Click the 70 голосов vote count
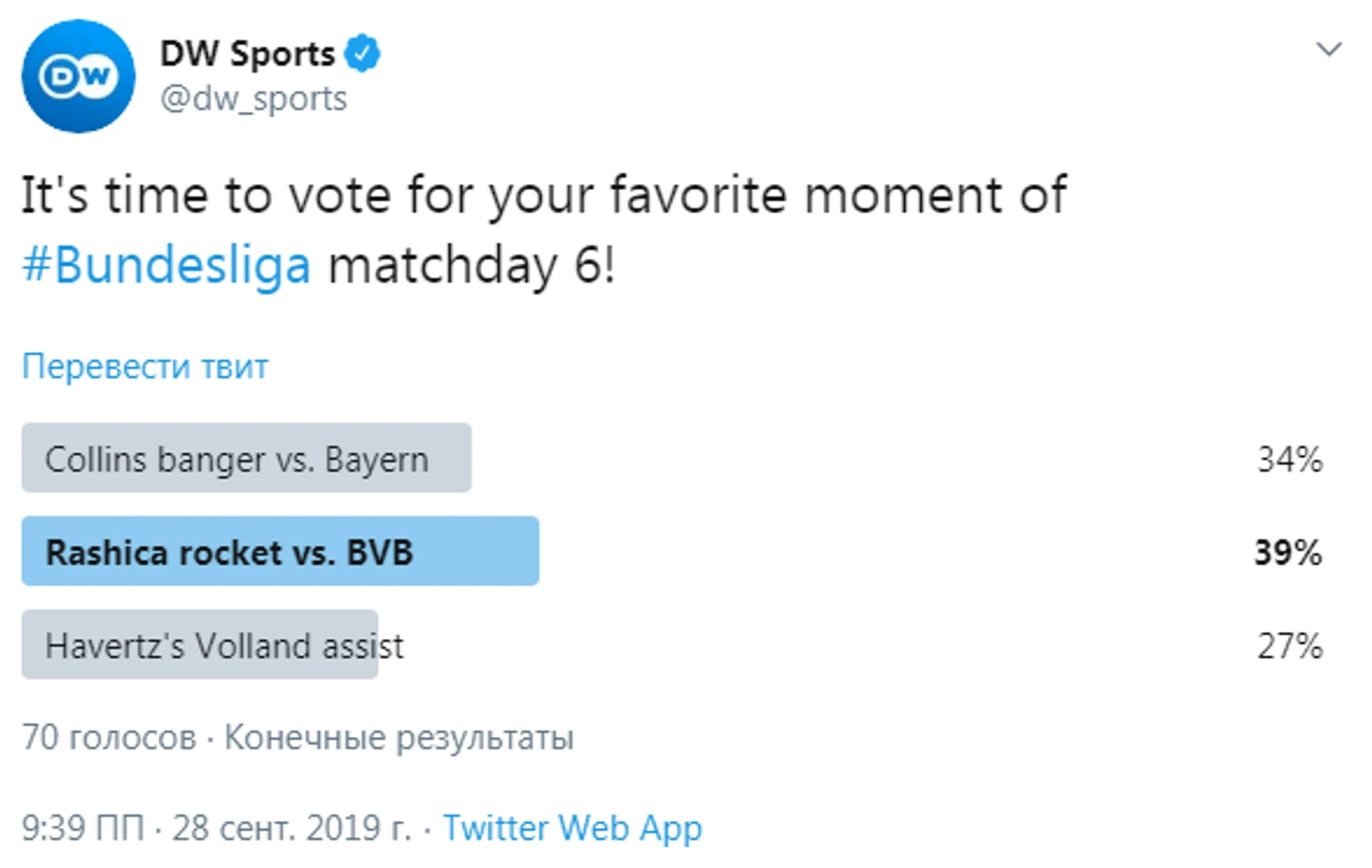The image size is (1372, 868). tap(109, 737)
